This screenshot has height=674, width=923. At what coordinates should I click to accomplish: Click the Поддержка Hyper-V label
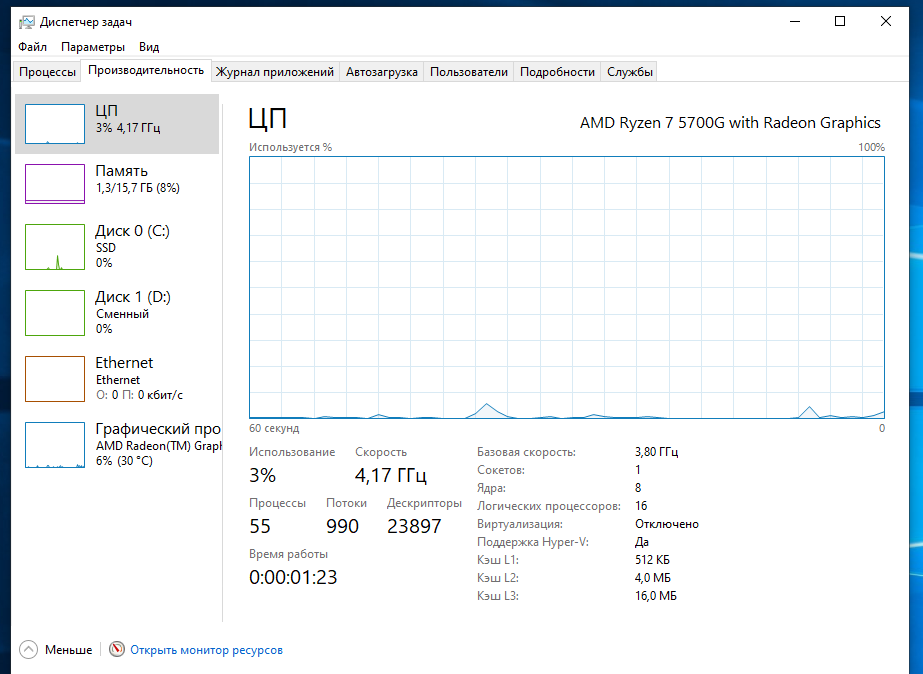pos(533,542)
